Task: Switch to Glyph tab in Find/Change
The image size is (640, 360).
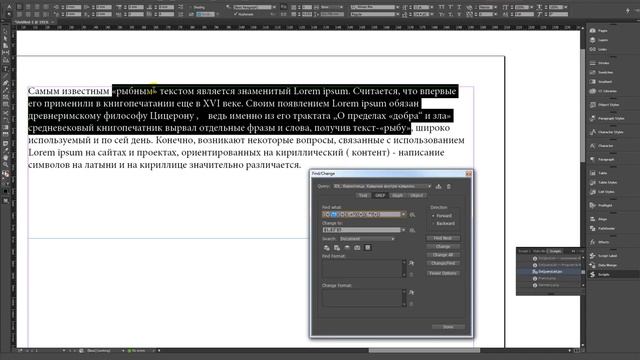Action: click(397, 196)
